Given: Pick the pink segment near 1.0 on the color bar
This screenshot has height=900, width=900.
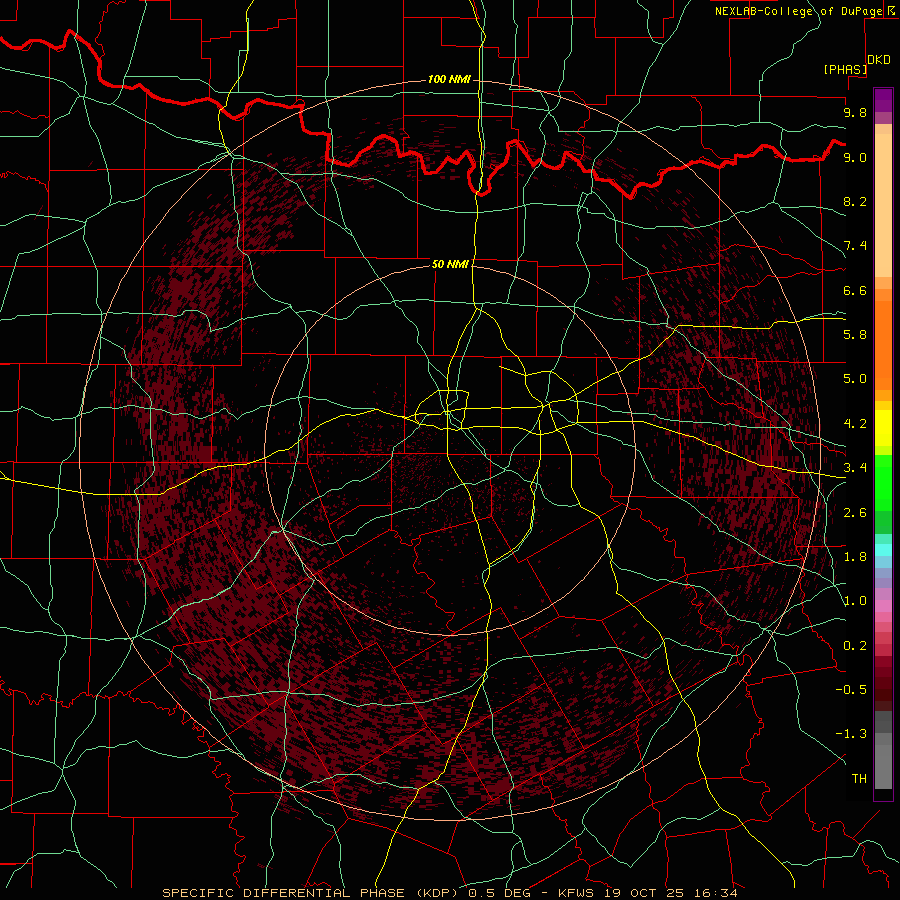Looking at the screenshot, I should (x=883, y=606).
